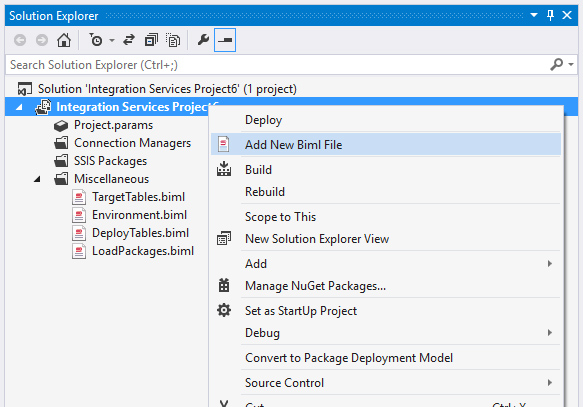This screenshot has height=407, width=583.
Task: Close the Solution Explorer panel
Action: (567, 15)
